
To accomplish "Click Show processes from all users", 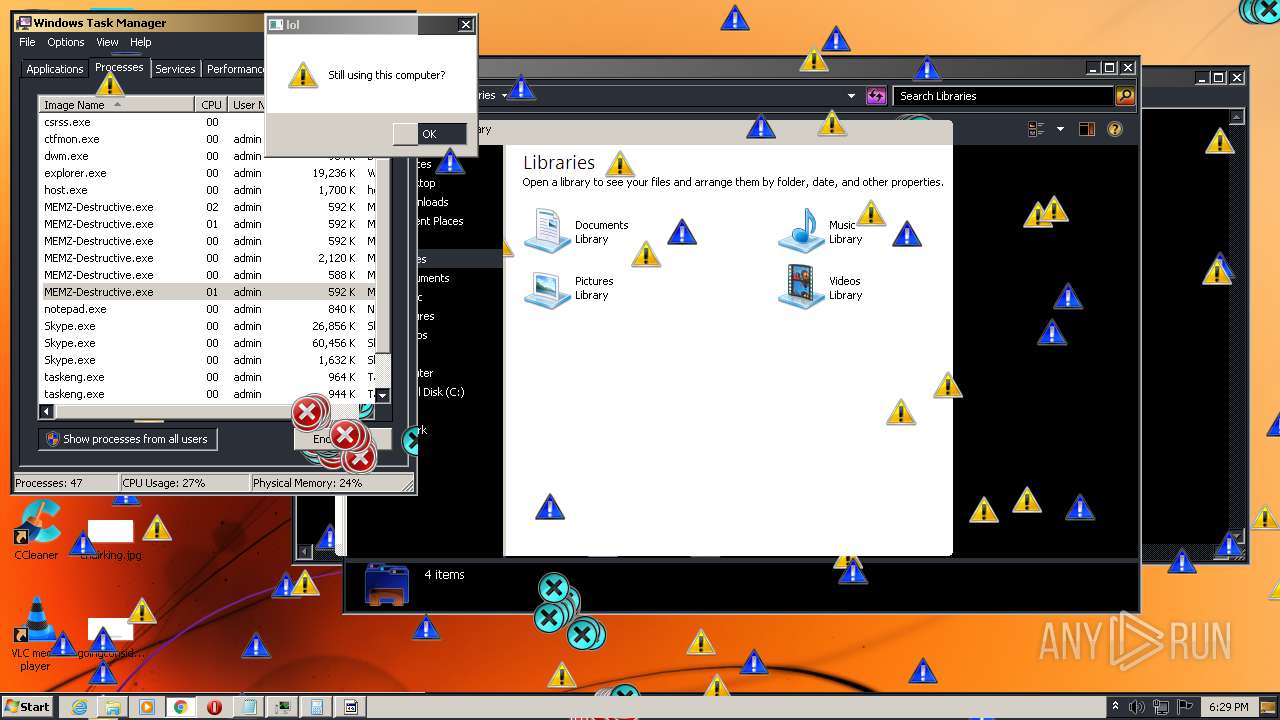I will coord(127,439).
